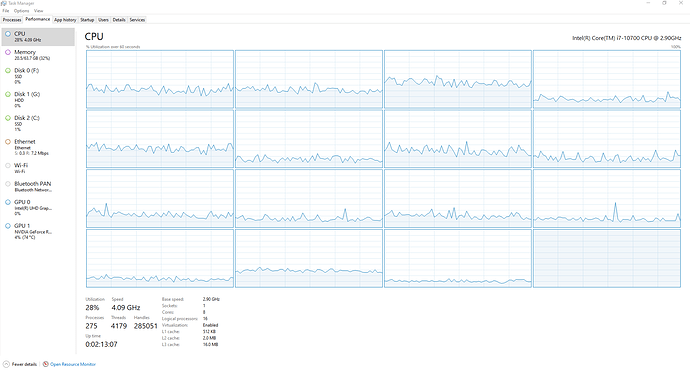Switch to the App history tab
The height and width of the screenshot is (373, 690).
click(65, 20)
